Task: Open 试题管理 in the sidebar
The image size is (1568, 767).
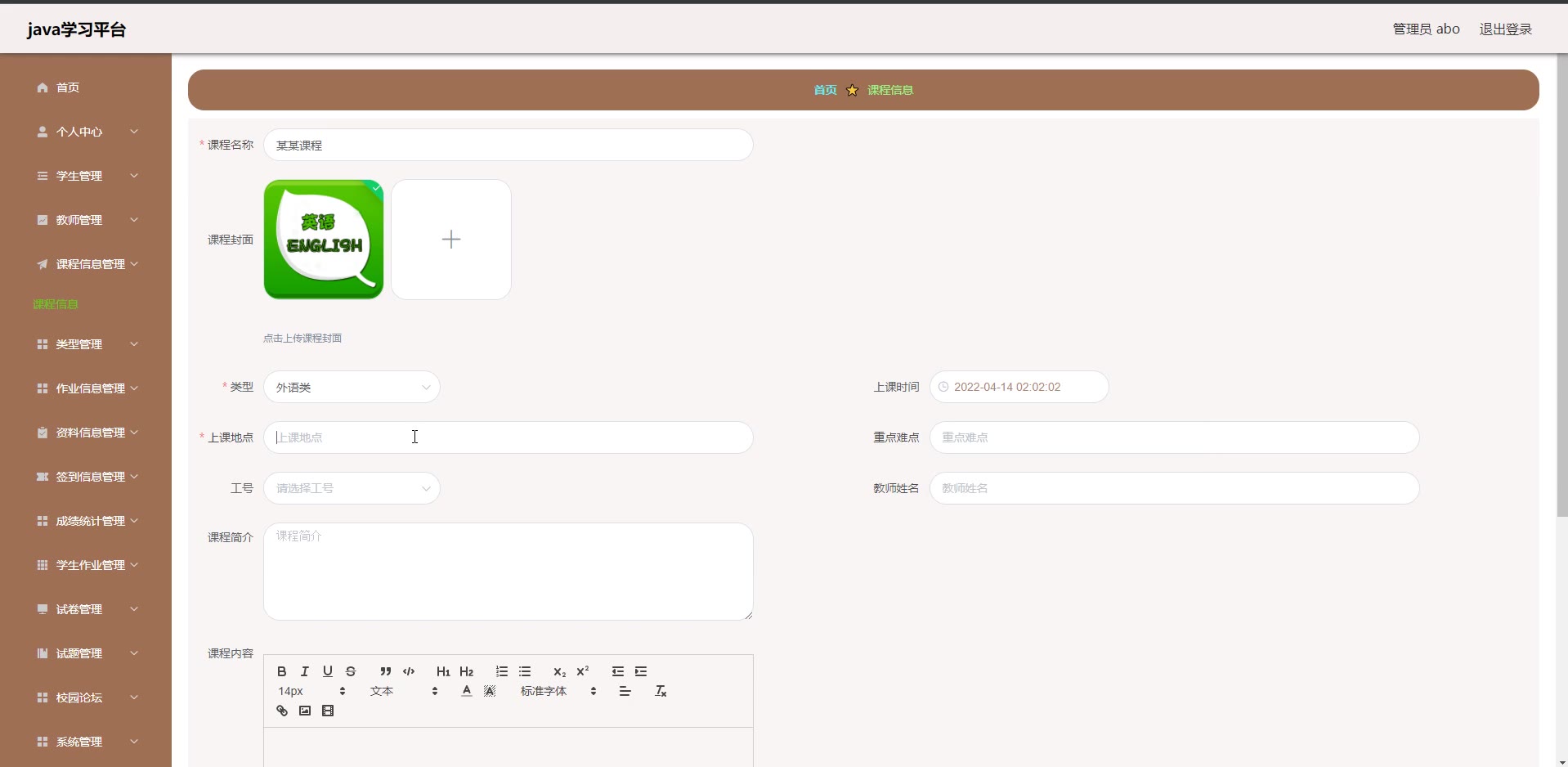Action: click(x=86, y=653)
